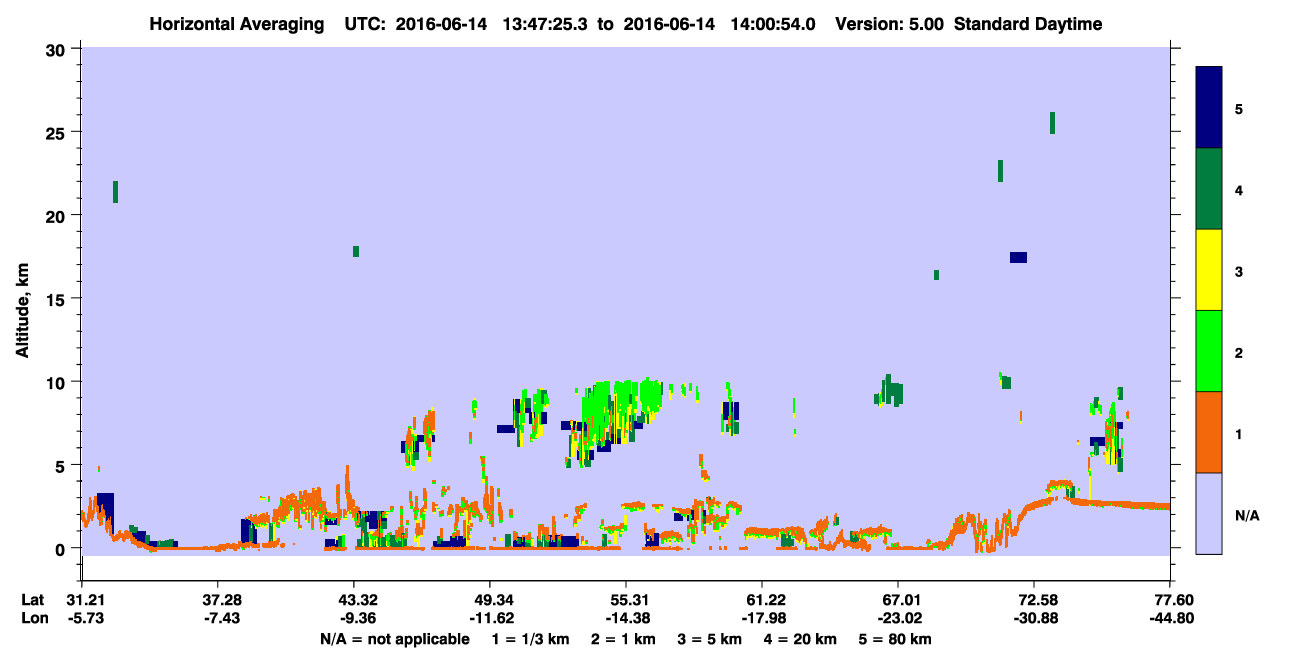This screenshot has height=667, width=1300.
Task: Click the 'Lon' row label
Action: 34,617
